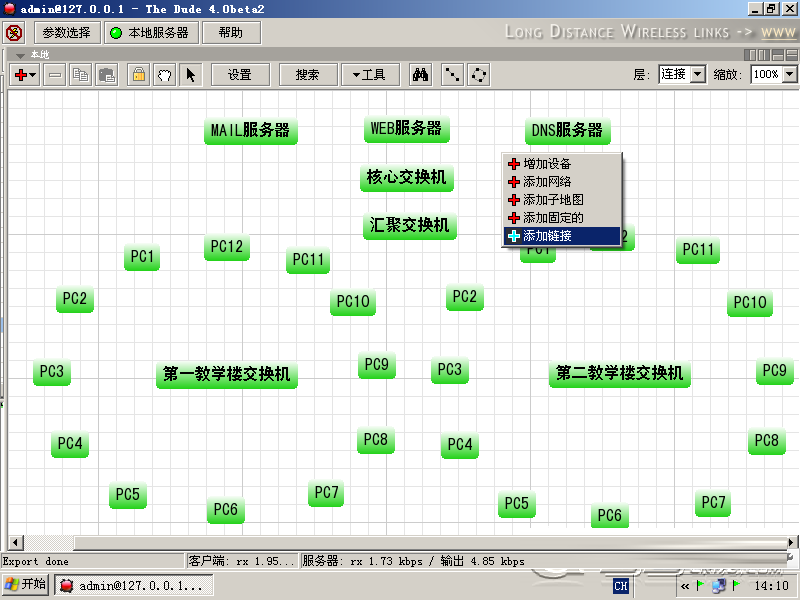Click the horizontal scrollbar thumb
This screenshot has height=600, width=800.
point(431,542)
